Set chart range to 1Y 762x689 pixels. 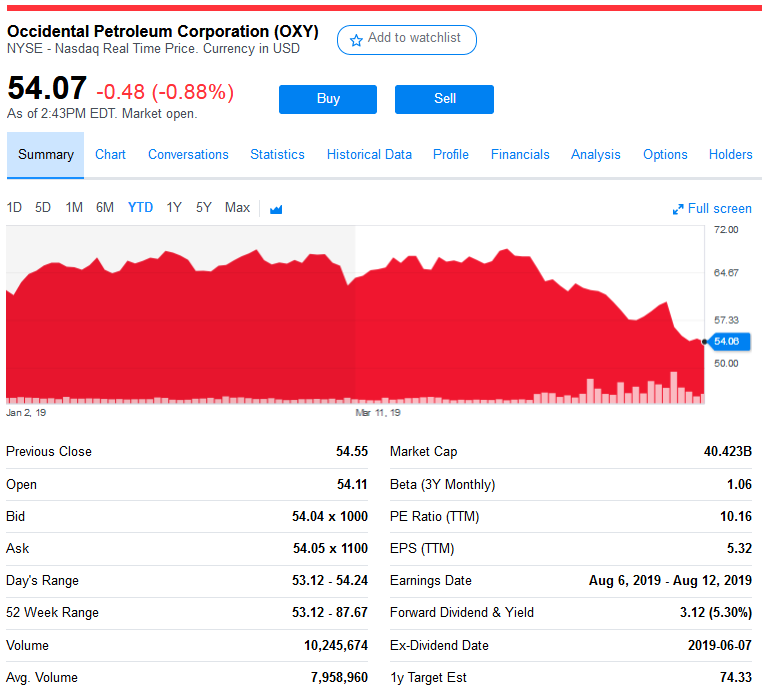click(x=174, y=208)
